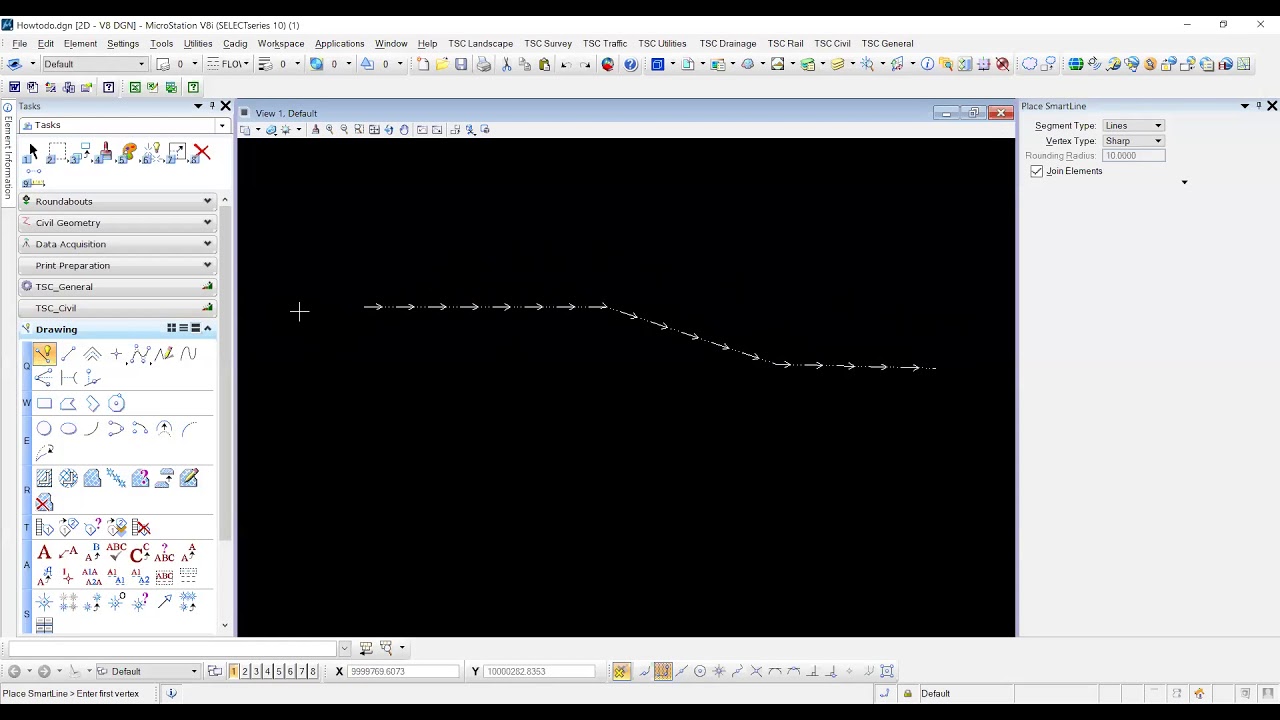Click the Pan View hand icon
1280x720 pixels.
point(404,130)
